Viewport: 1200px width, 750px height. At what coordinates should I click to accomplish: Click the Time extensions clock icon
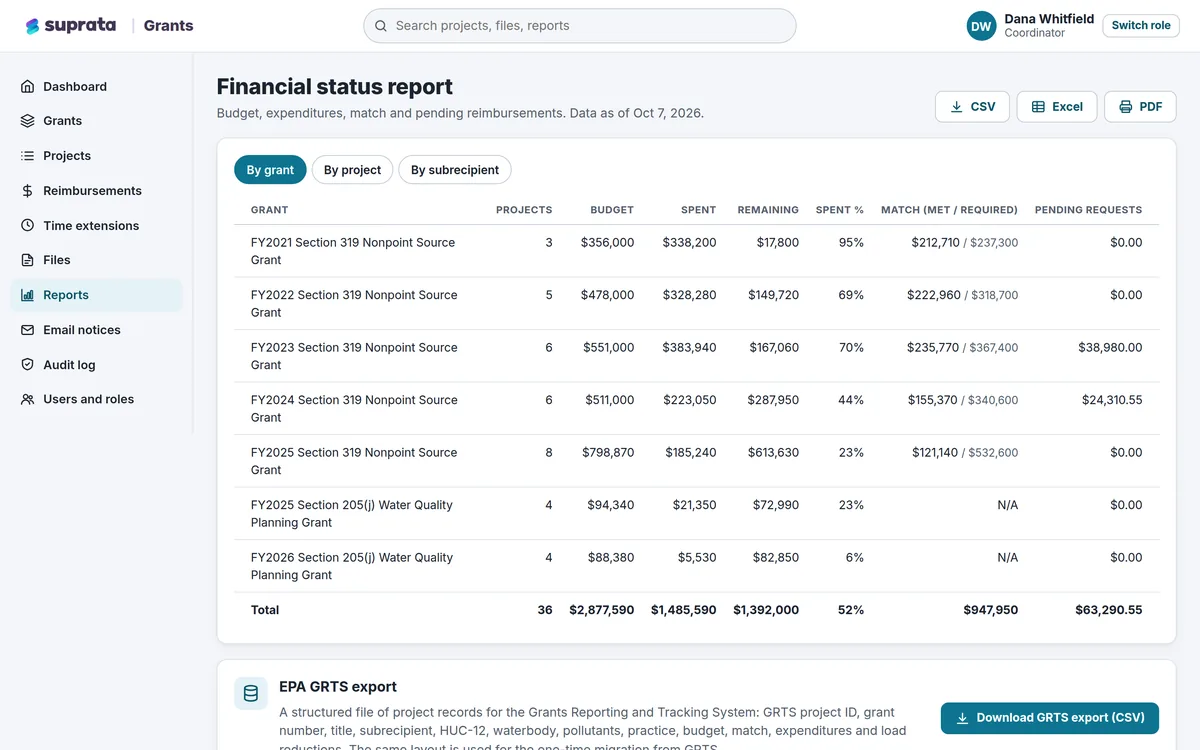tap(28, 226)
